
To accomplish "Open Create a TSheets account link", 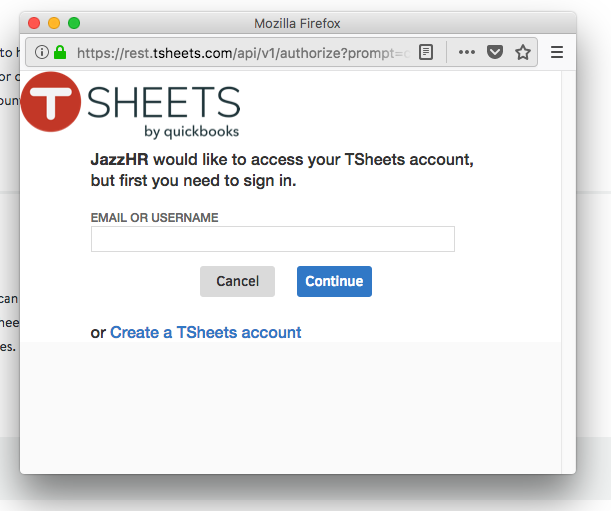I will [206, 332].
